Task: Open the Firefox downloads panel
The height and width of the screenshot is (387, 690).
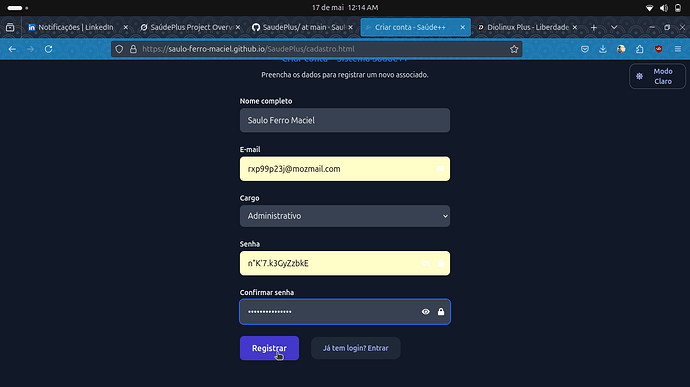Action: [x=603, y=49]
